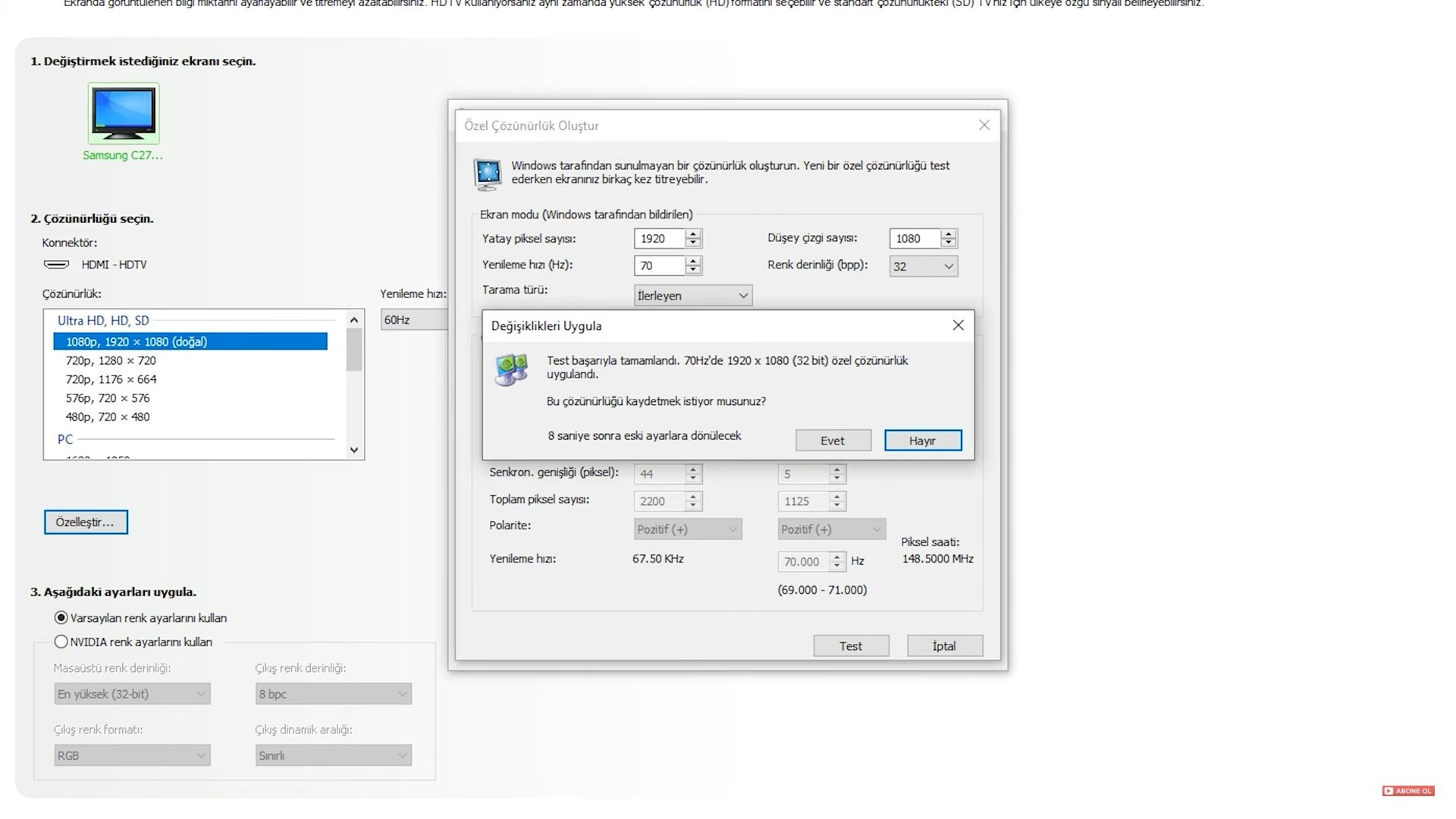Decrease the Yenileme hızı (Hz) stepper value
Image resolution: width=1456 pixels, height=819 pixels.
point(692,270)
